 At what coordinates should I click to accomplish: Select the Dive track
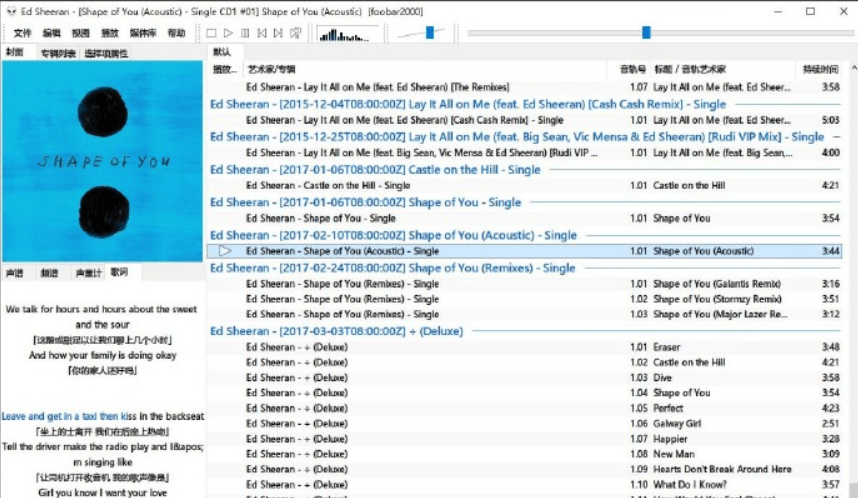tap(525, 378)
